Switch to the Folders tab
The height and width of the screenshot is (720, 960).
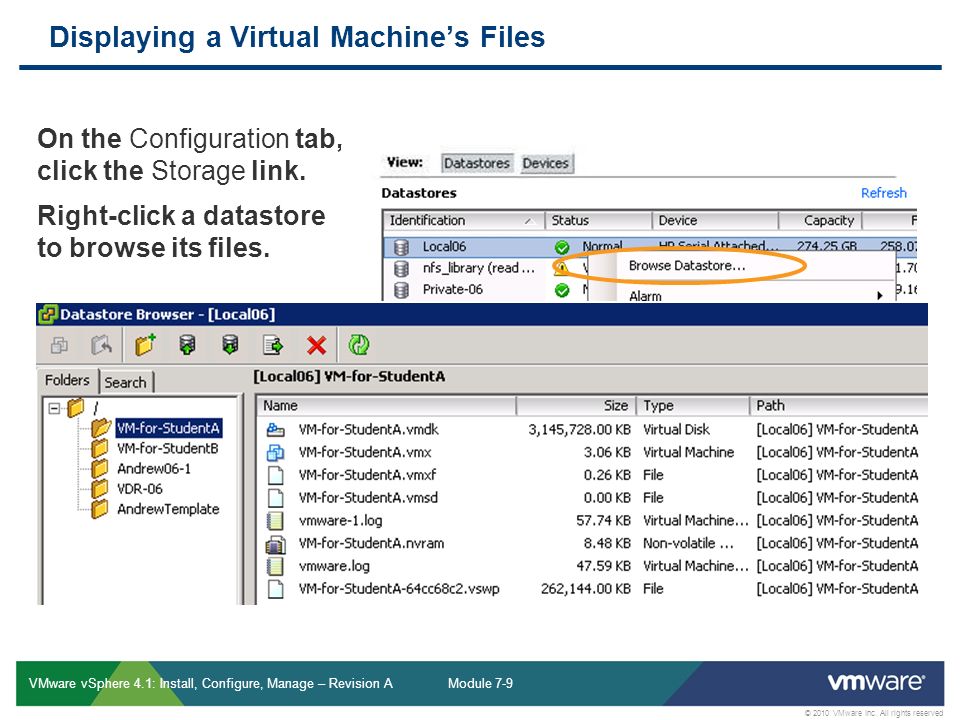(67, 380)
